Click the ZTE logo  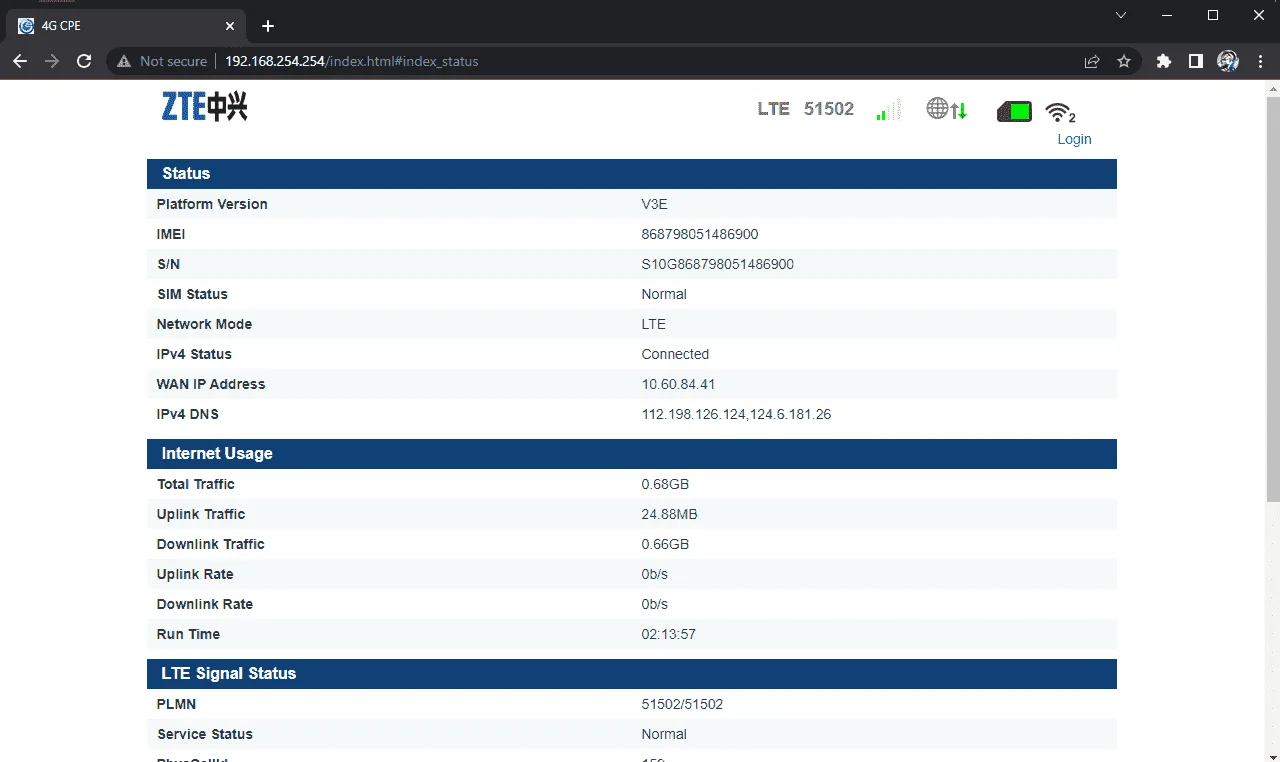point(204,106)
